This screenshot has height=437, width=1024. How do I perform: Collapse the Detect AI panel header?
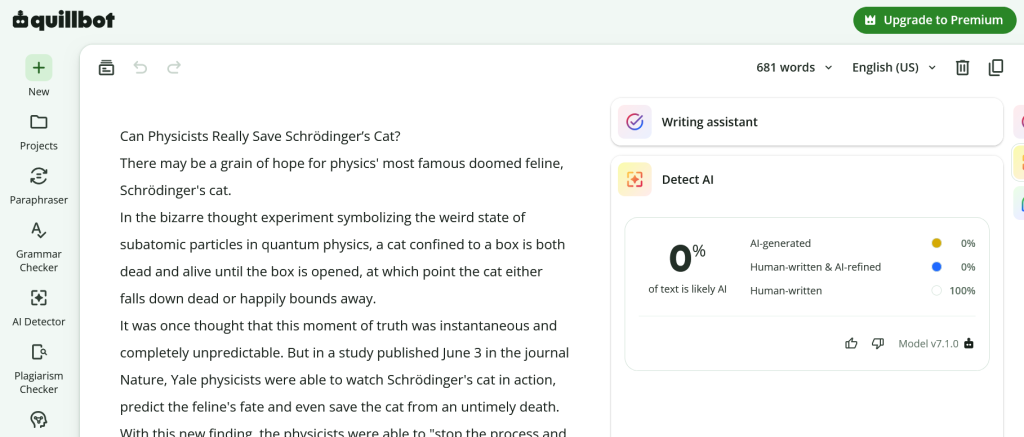(x=807, y=180)
